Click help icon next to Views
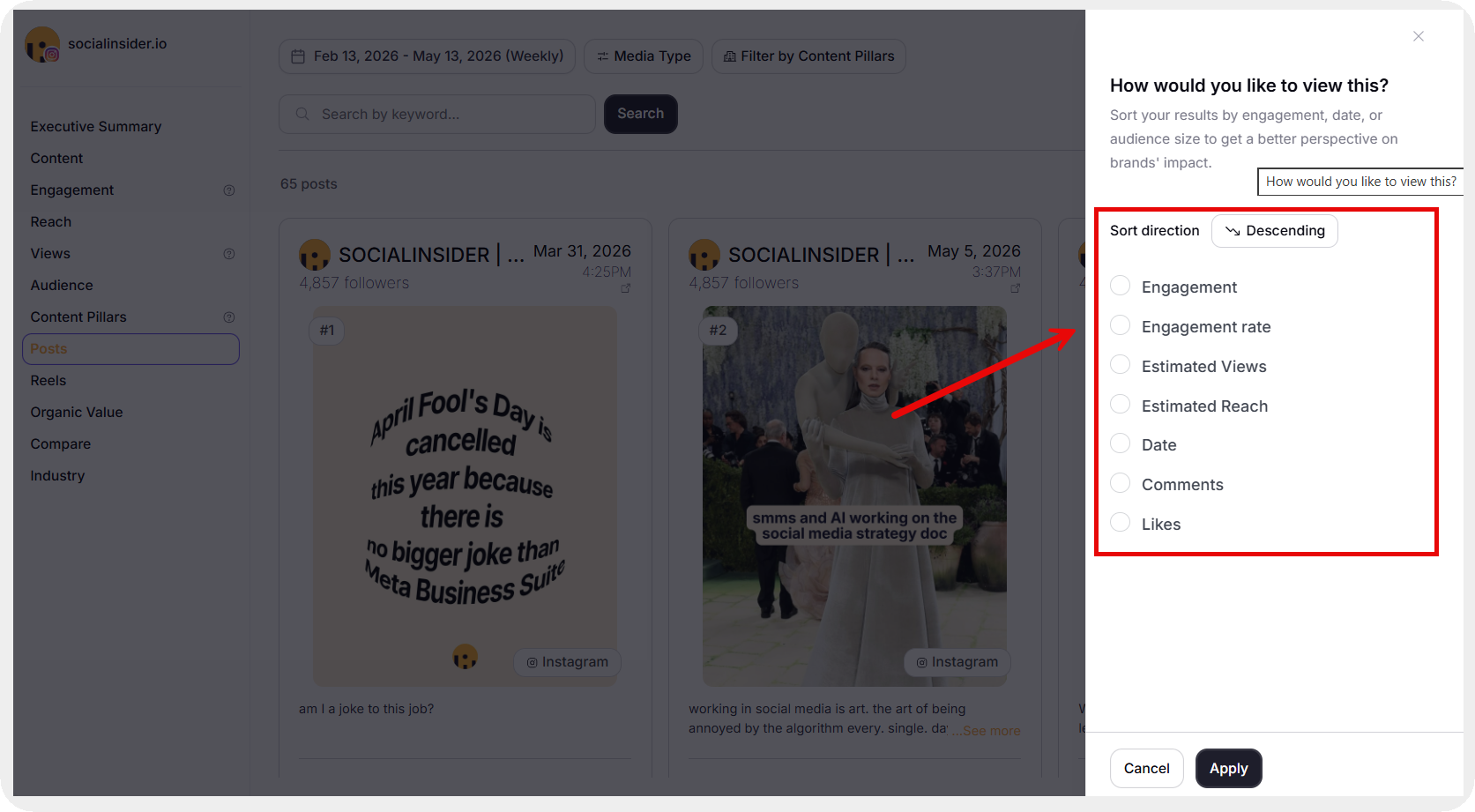Viewport: 1475px width, 812px height. (229, 254)
